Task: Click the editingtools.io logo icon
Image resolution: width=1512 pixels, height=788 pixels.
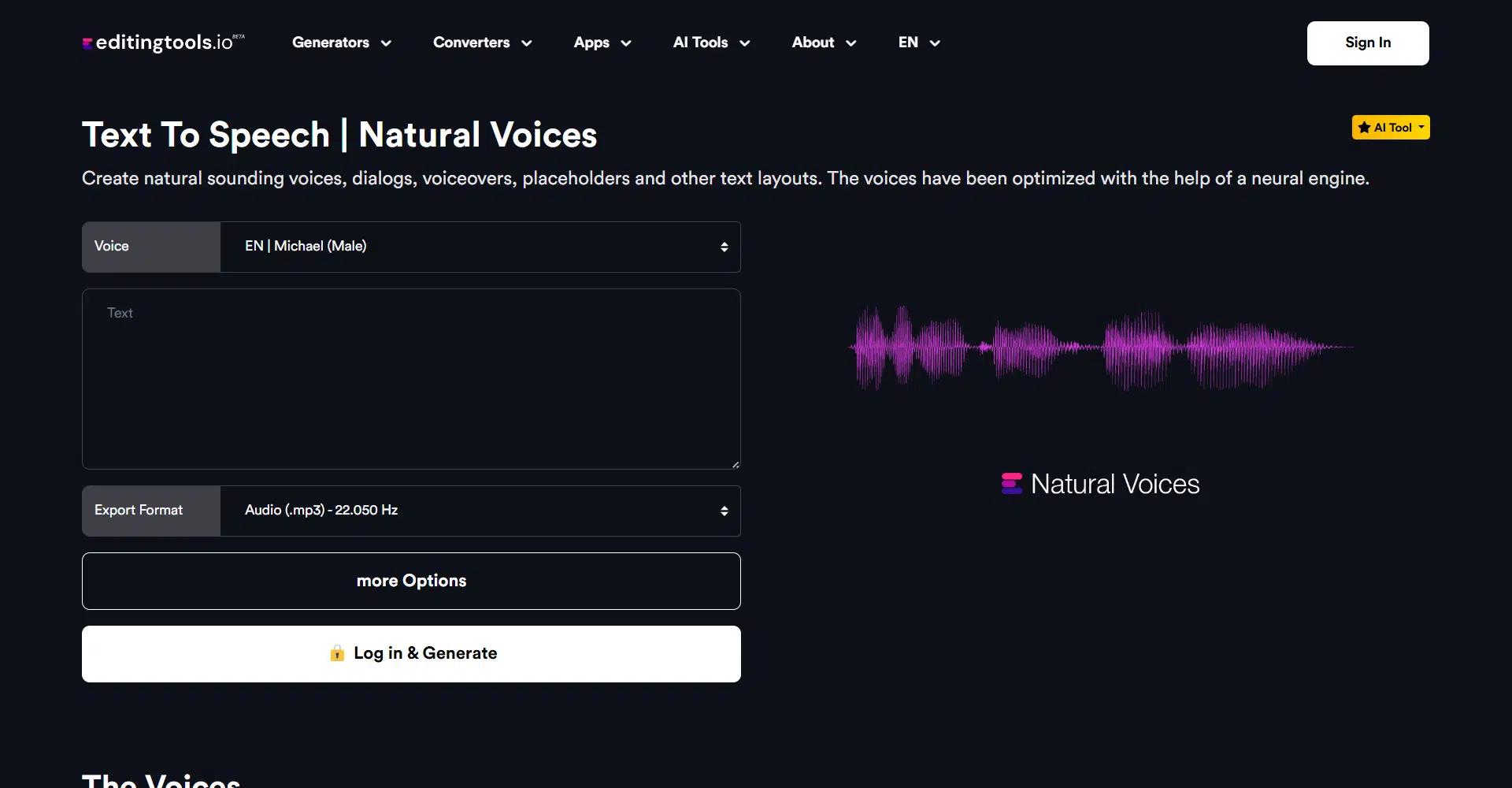Action: 87,44
